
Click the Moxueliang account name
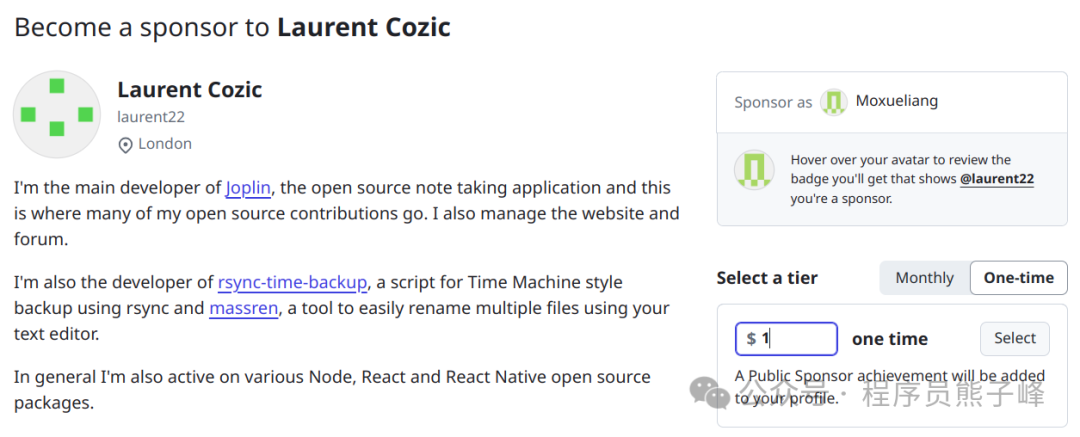(897, 101)
